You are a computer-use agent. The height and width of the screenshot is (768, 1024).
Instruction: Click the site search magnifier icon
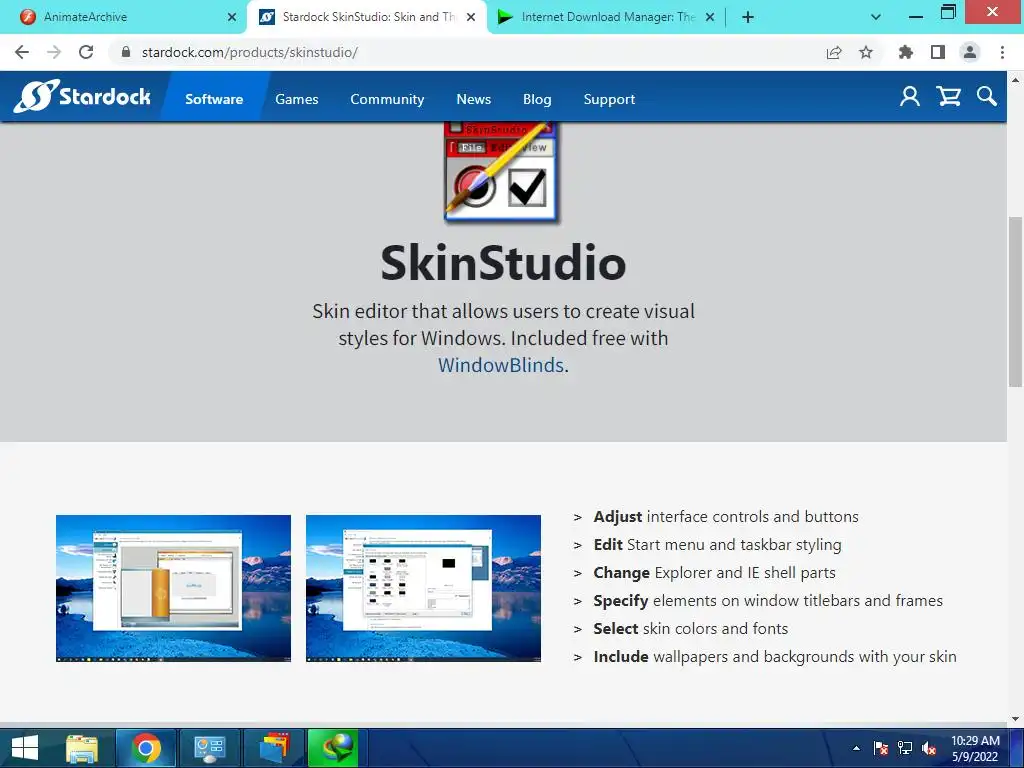pyautogui.click(x=987, y=97)
